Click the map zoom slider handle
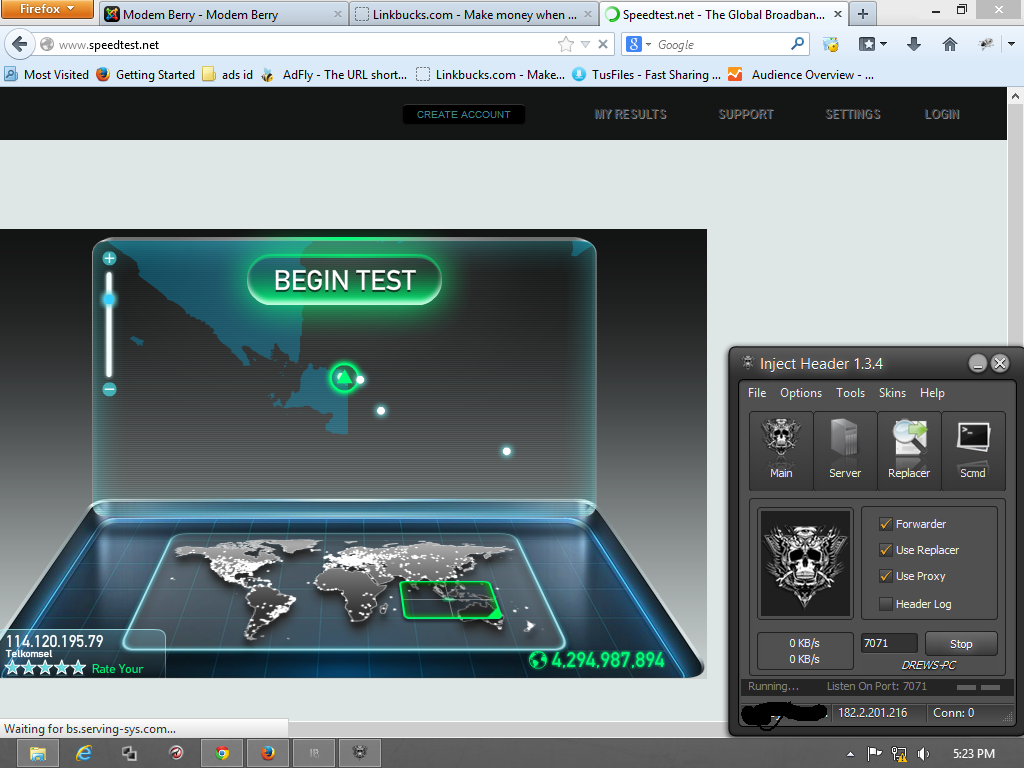The image size is (1024, 768). pyautogui.click(x=109, y=299)
